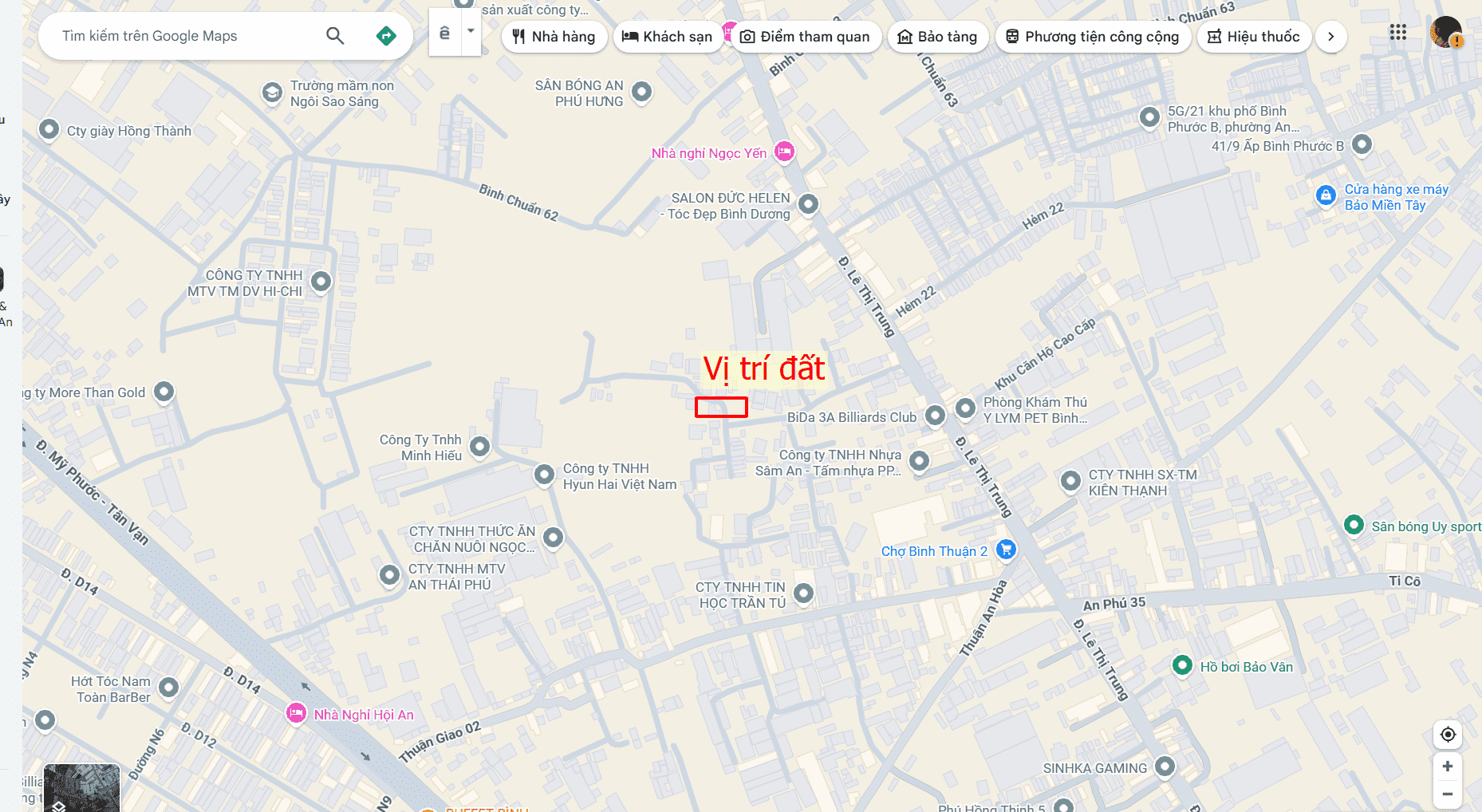Screen dimensions: 1482x812
Task: Open the layers satellite thumbnail
Action: click(x=81, y=788)
